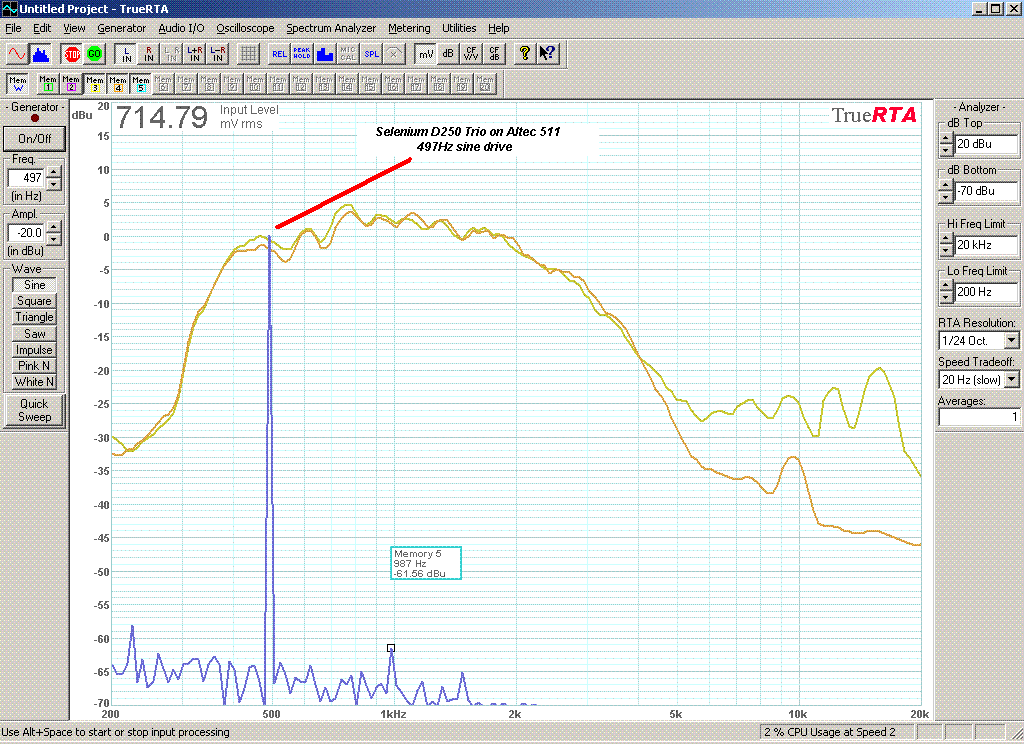The image size is (1024, 744).
Task: Select the L-R IN input icon
Action: point(217,54)
